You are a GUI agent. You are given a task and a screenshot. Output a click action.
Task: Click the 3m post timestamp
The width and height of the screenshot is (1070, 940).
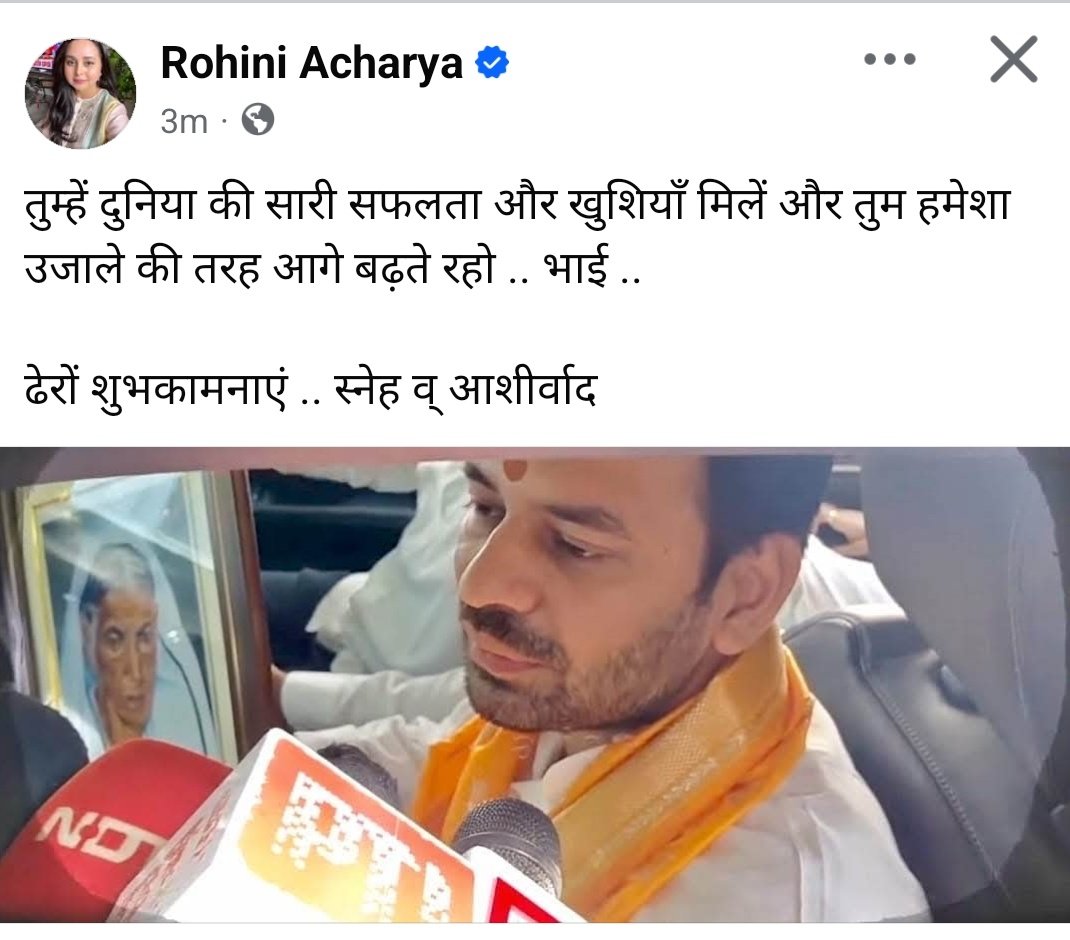pyautogui.click(x=184, y=122)
